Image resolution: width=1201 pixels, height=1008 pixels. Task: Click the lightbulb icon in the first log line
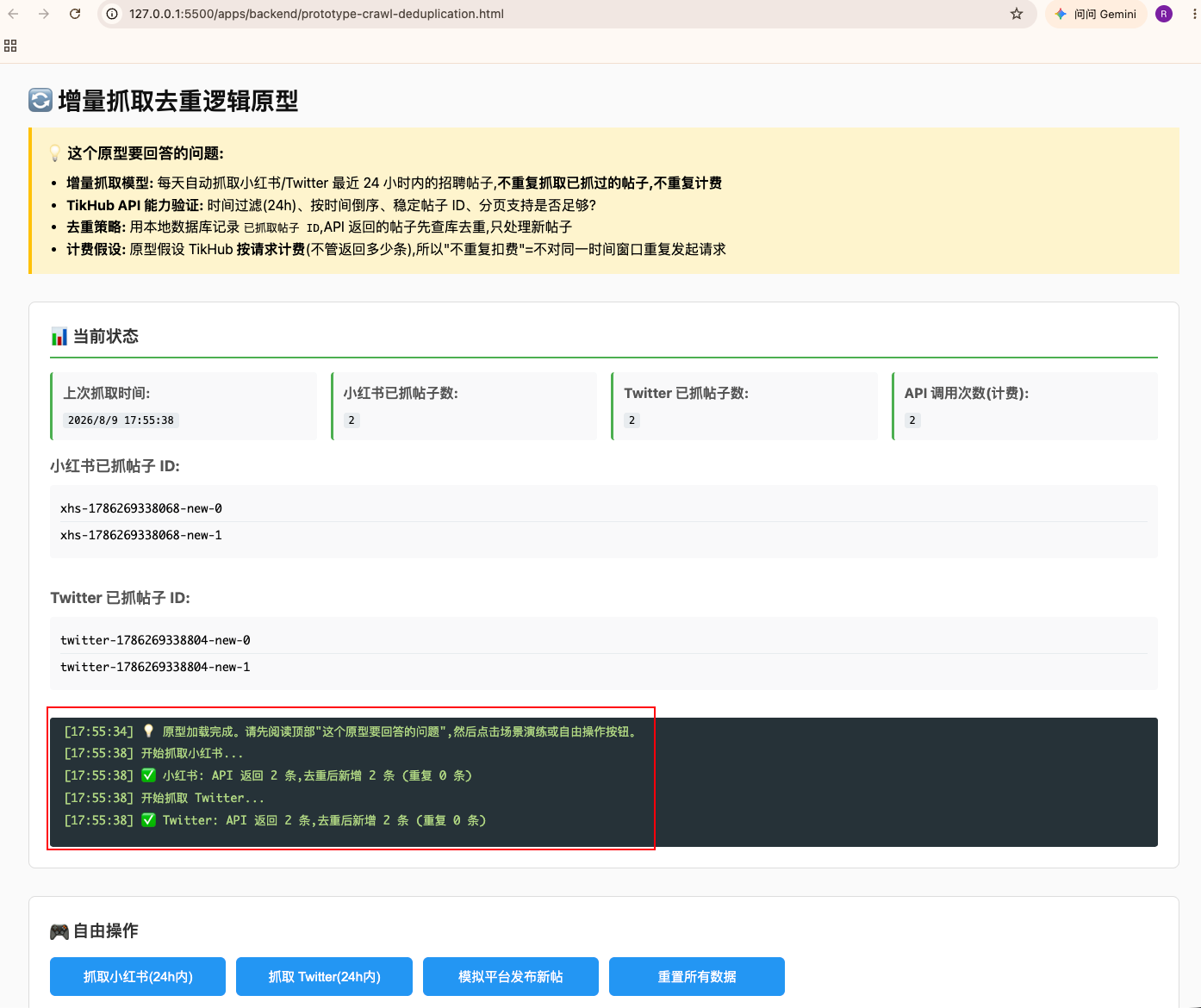(148, 731)
